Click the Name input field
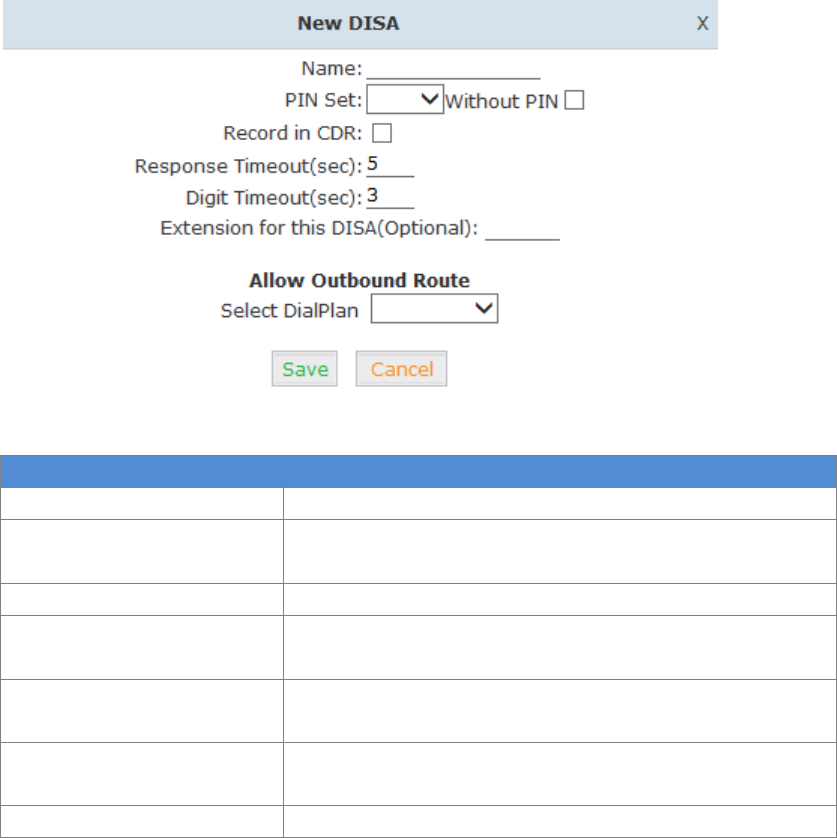This screenshot has height=838, width=837. tap(453, 69)
